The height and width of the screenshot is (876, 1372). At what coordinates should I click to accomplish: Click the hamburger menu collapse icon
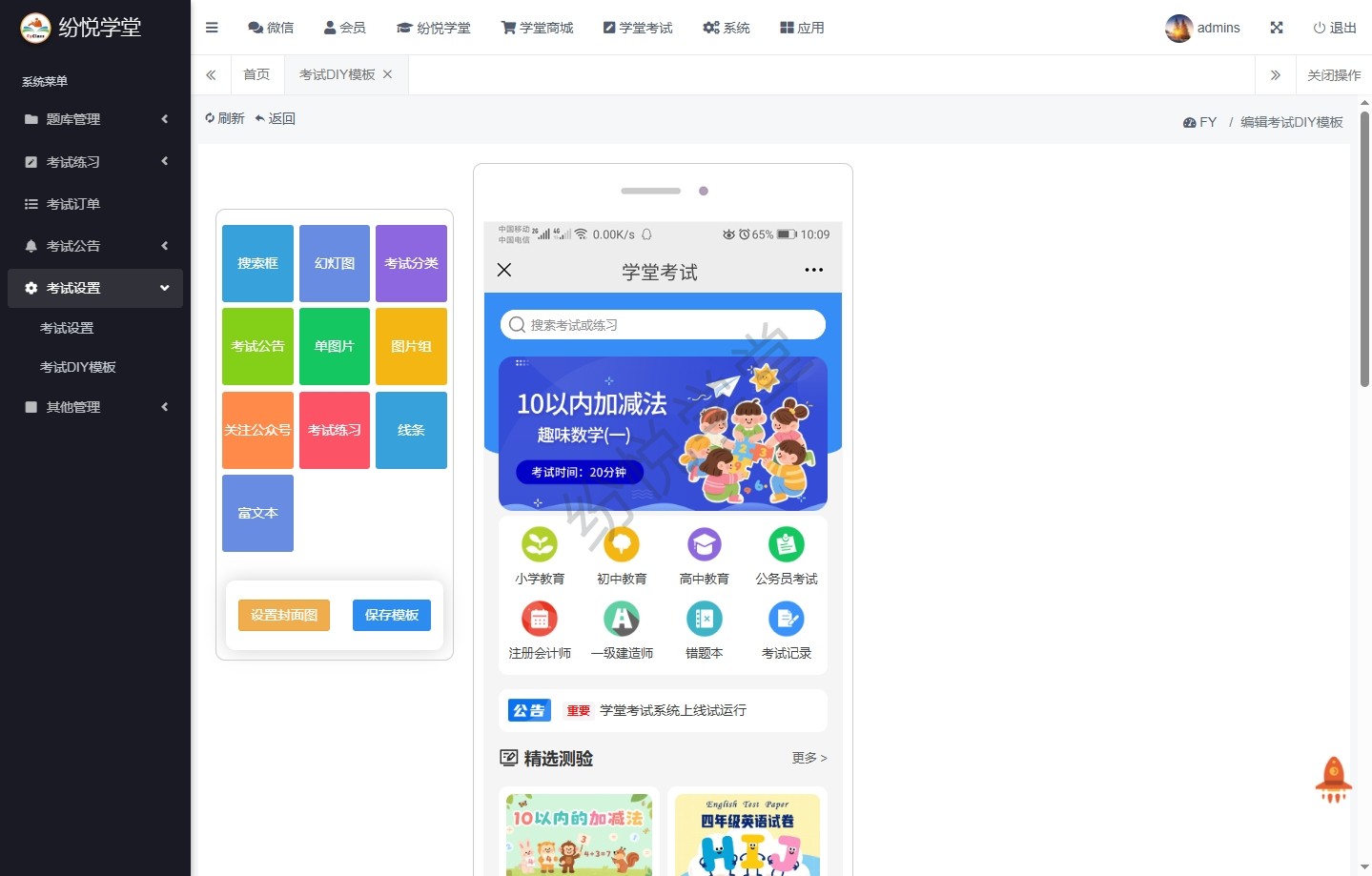(x=212, y=28)
